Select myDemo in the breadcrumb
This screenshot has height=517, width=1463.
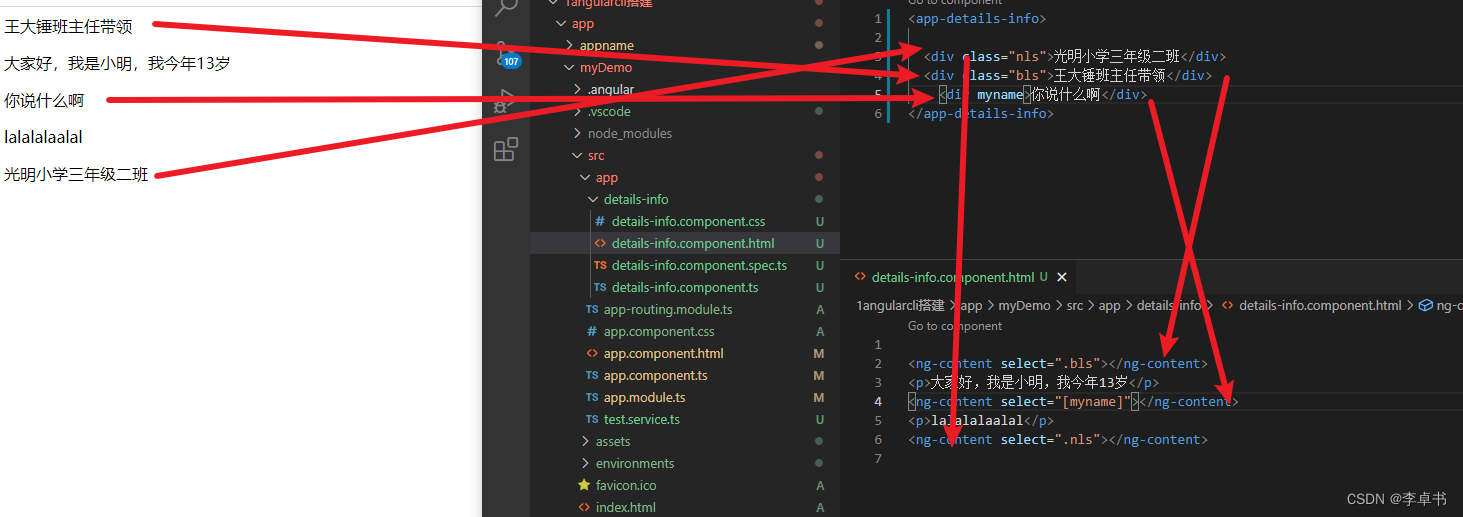tap(1024, 305)
